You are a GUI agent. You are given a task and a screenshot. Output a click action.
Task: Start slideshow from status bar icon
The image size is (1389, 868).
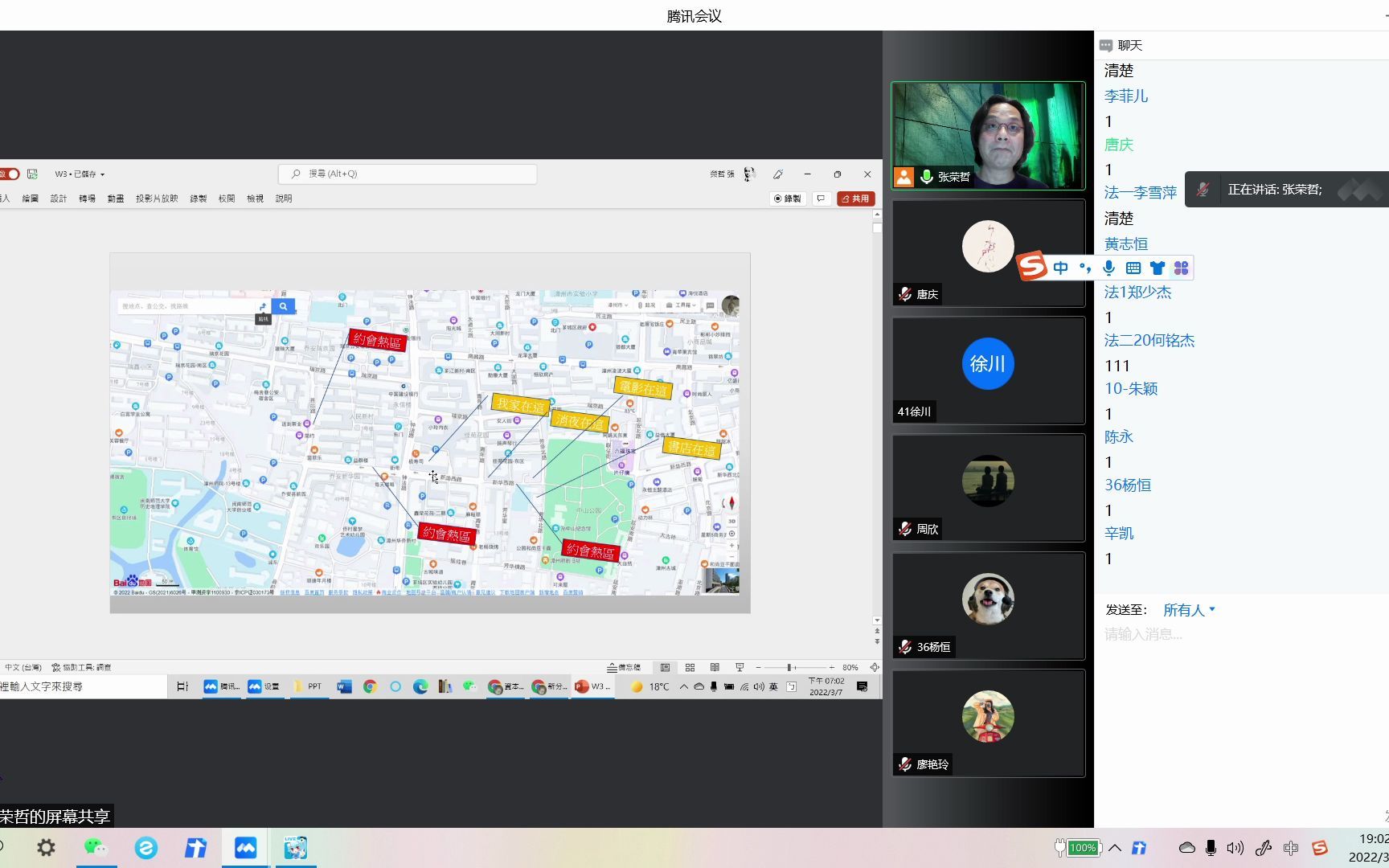[740, 667]
